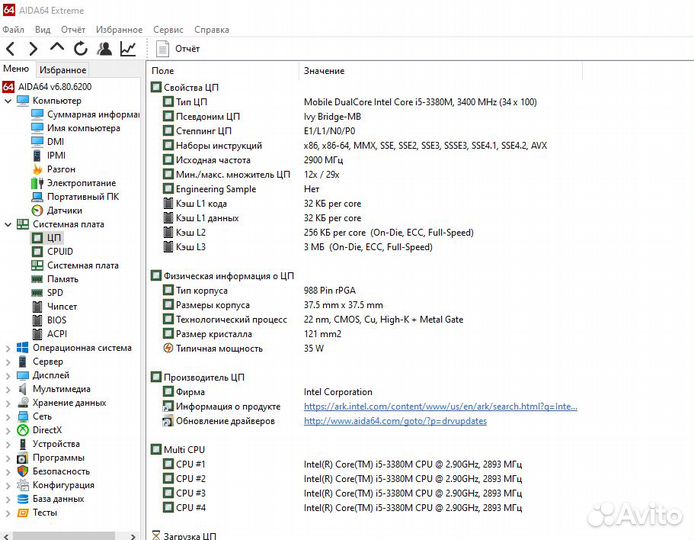Collapse the Компьютер tree node
The width and height of the screenshot is (694, 540).
pyautogui.click(x=8, y=101)
